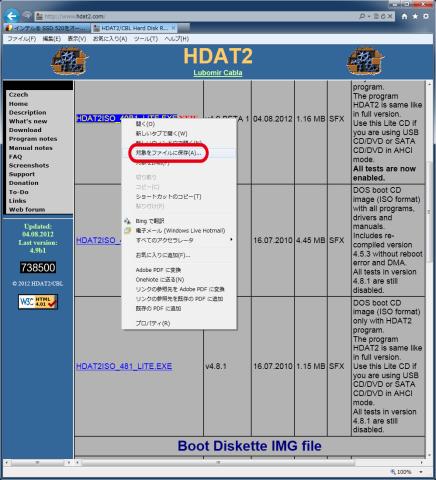436x480 pixels.
Task: Open the お気に入り(A) menu
Action: 110,39
